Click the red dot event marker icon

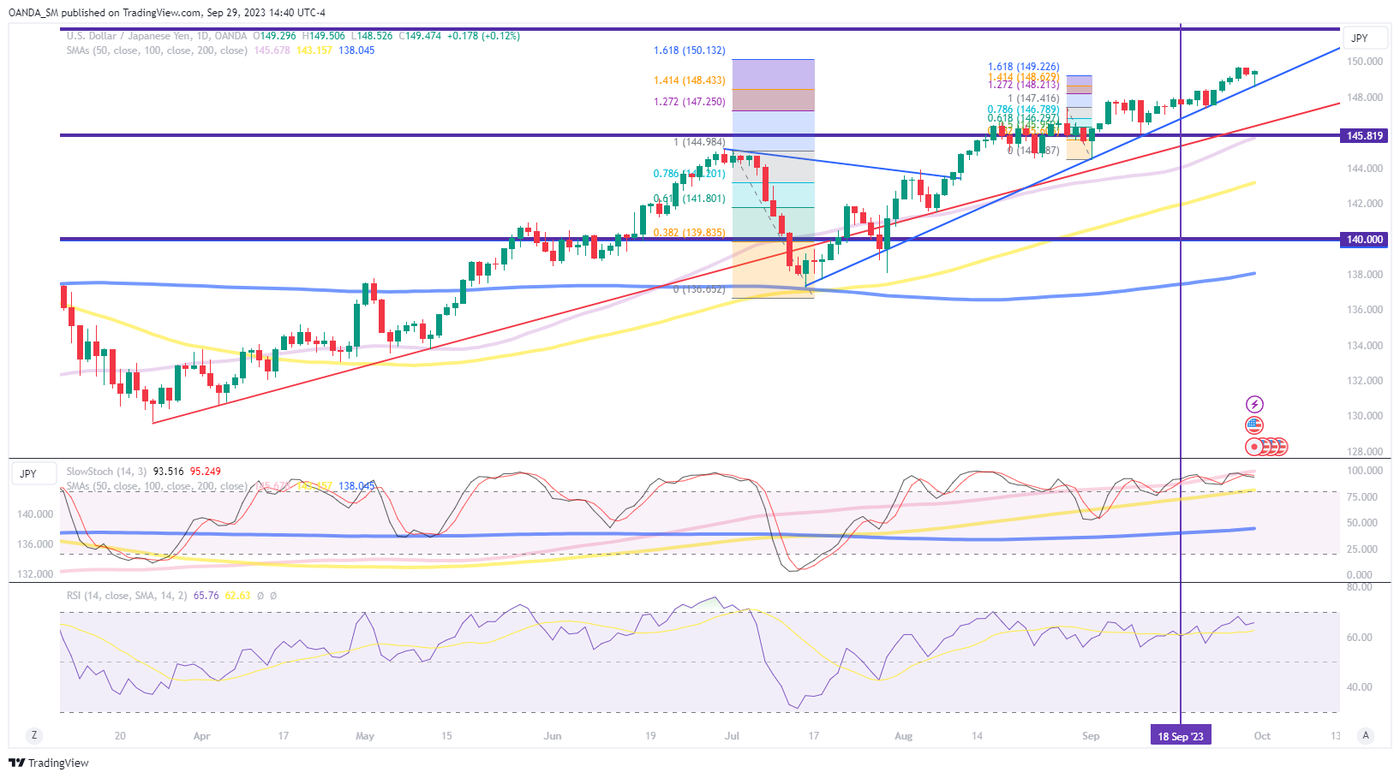(1254, 447)
